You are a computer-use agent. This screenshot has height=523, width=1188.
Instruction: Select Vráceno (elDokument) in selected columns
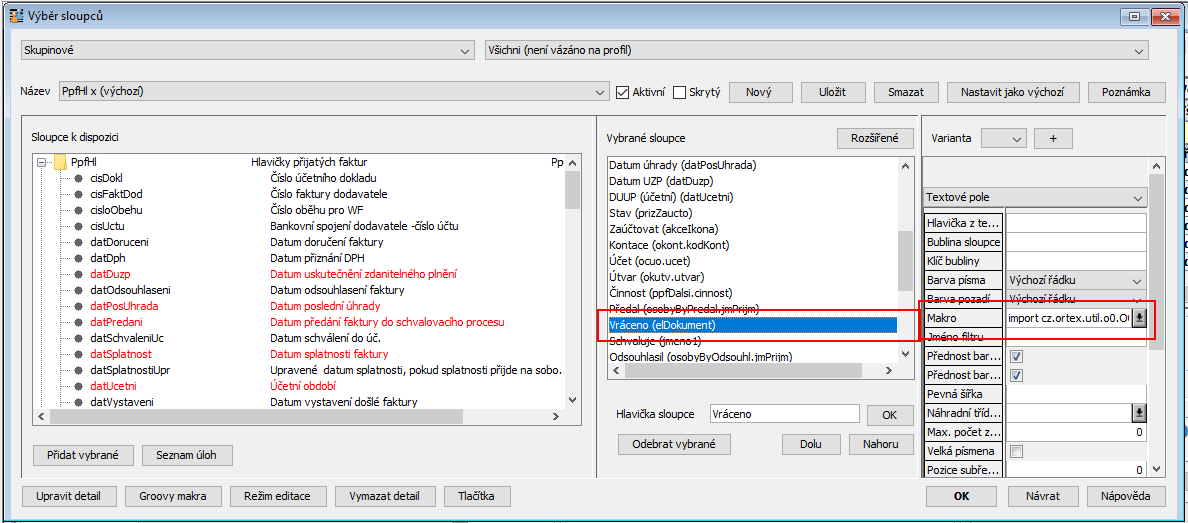752,325
